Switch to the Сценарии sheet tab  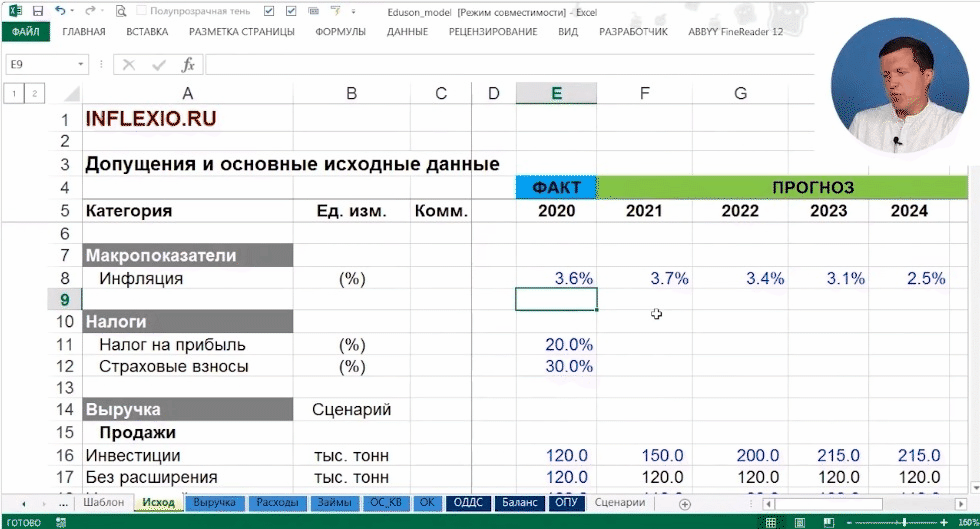click(x=620, y=503)
